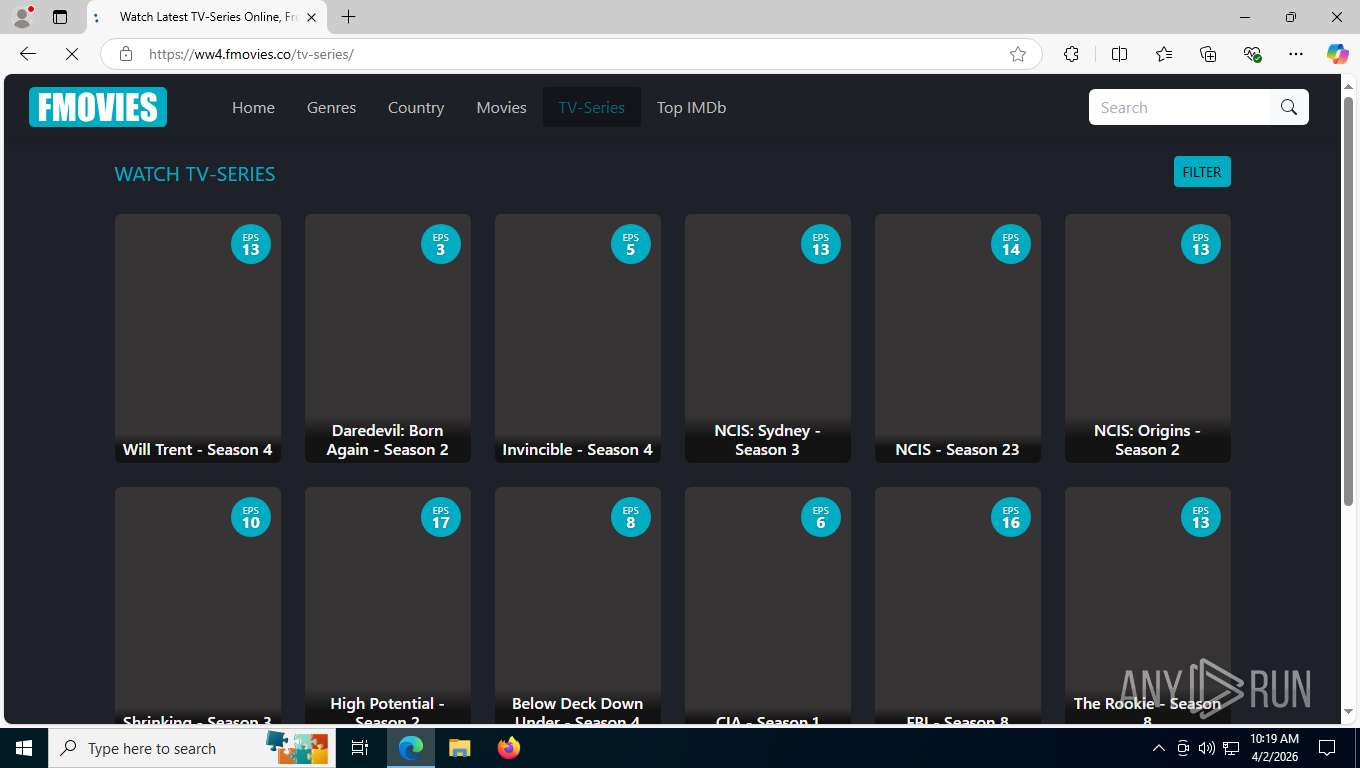
Task: Click EPS 16 badge on FBI card
Action: [x=1011, y=517]
